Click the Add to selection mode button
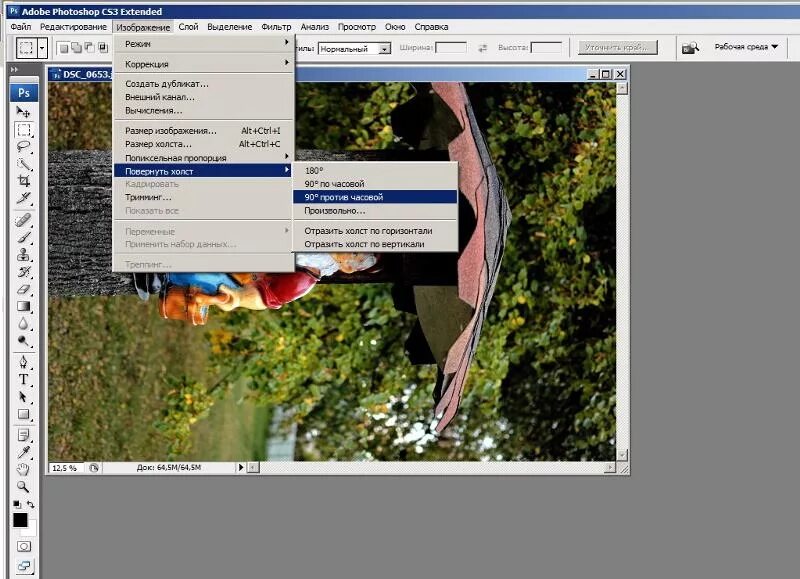800x579 pixels. 77,47
